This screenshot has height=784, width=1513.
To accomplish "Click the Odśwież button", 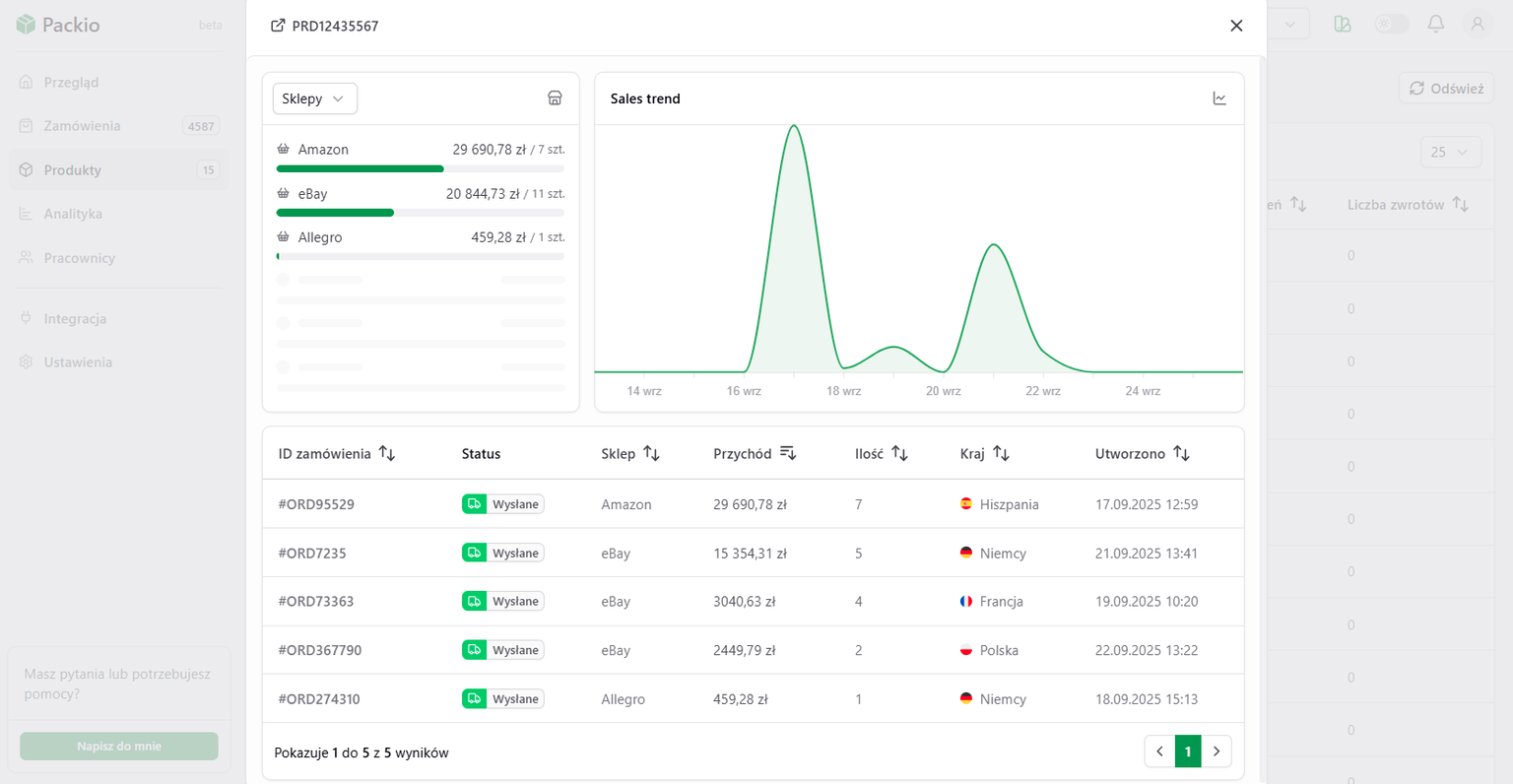I will click(x=1445, y=89).
